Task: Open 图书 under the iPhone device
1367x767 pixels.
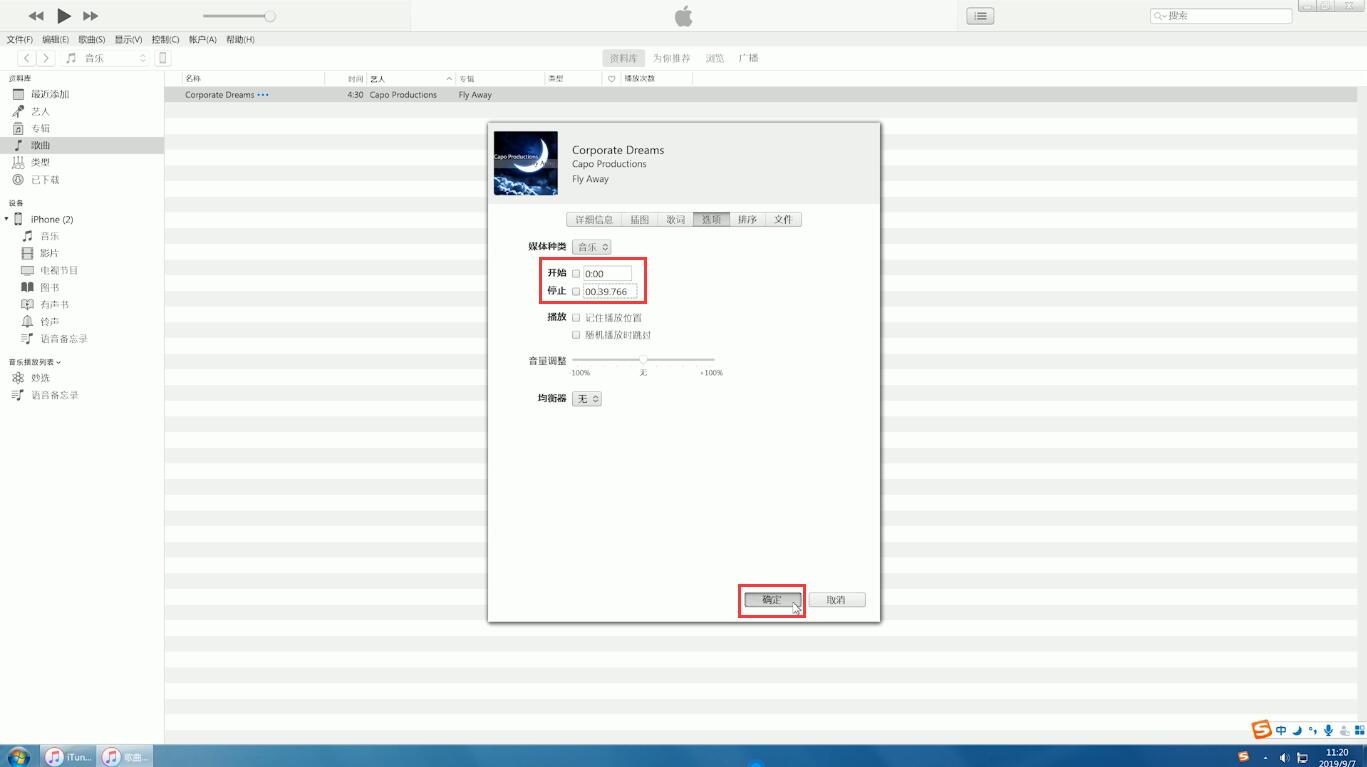Action: click(49, 287)
